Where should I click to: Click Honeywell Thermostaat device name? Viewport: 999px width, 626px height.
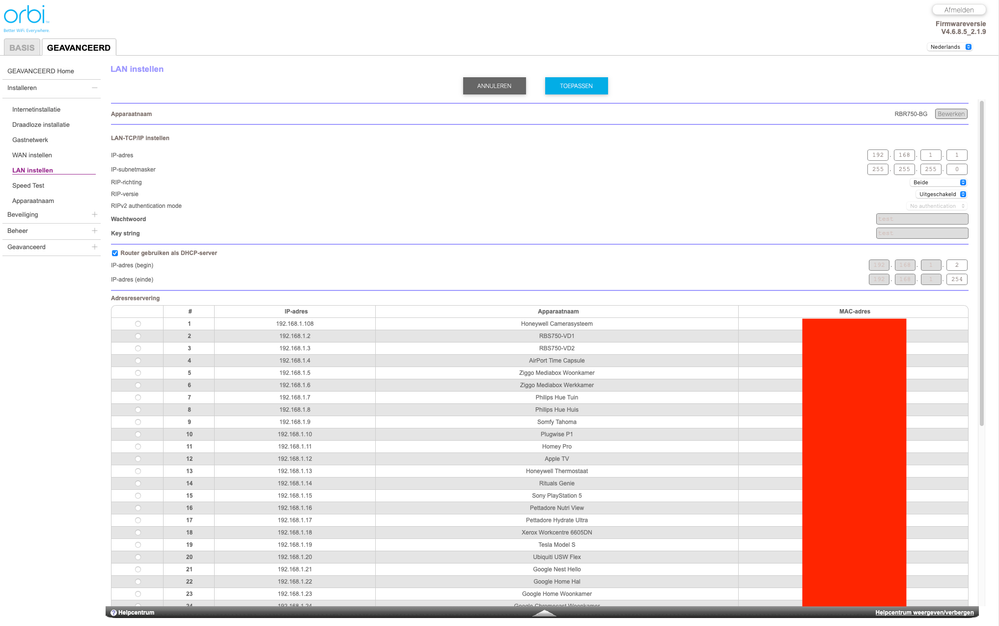557,471
